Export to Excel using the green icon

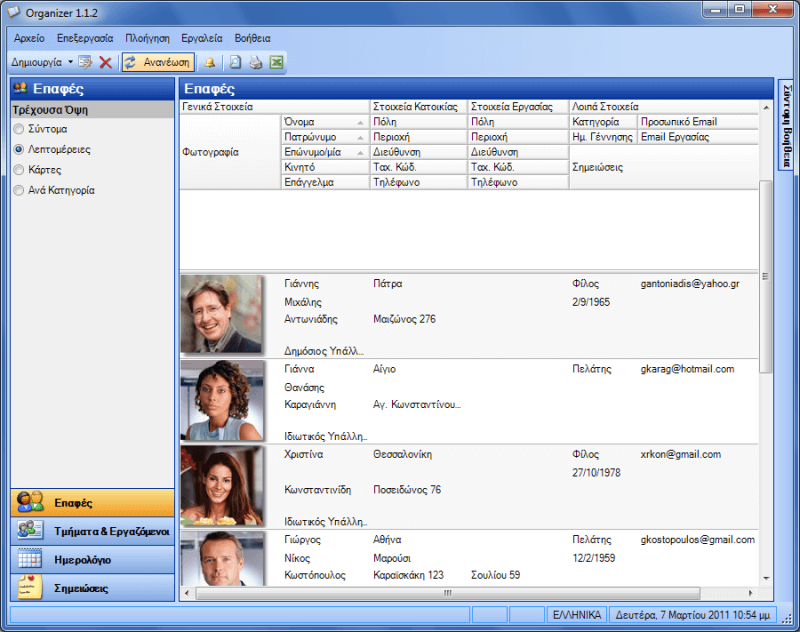276,62
